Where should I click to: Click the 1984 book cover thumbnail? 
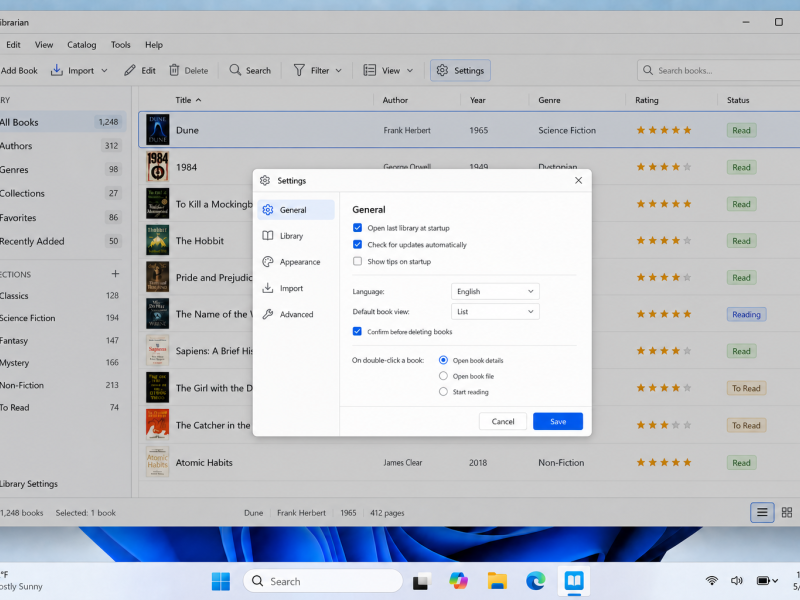coord(158,167)
